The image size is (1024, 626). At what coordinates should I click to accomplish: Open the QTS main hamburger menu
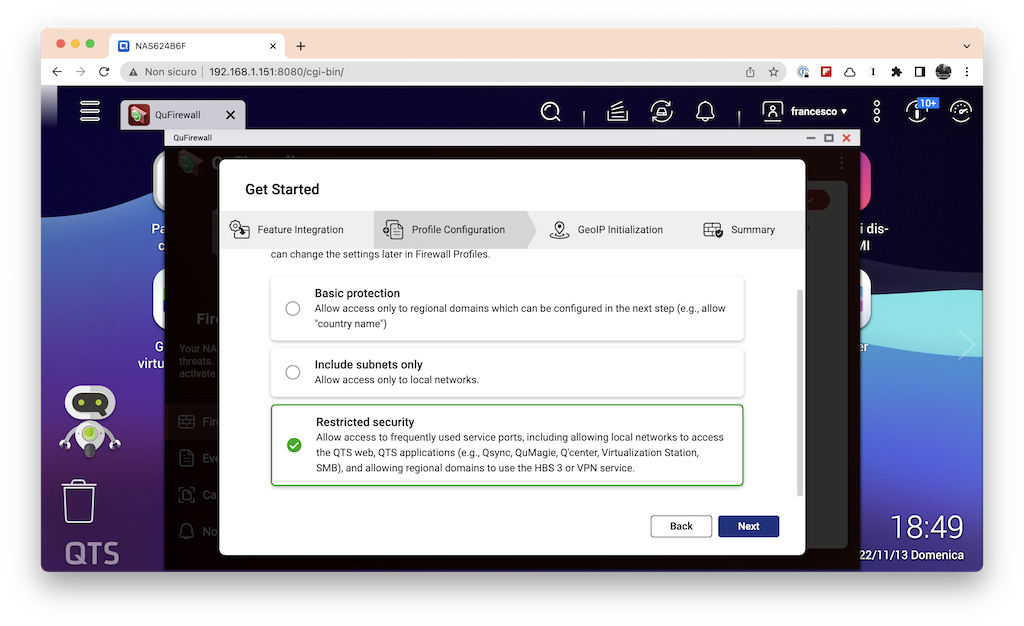[x=90, y=111]
